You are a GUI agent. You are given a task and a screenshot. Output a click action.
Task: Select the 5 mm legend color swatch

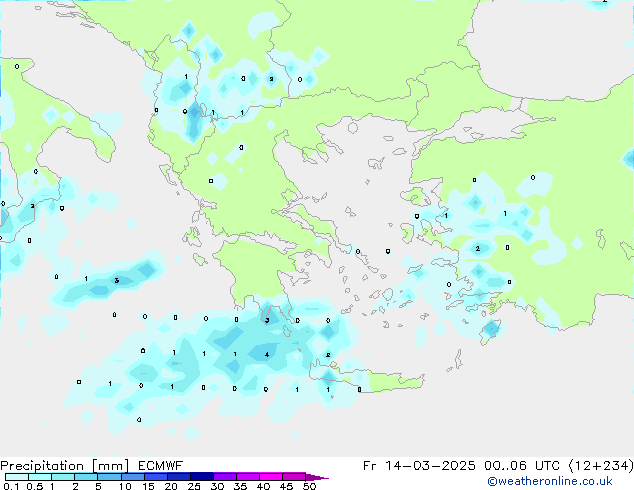tap(110, 477)
